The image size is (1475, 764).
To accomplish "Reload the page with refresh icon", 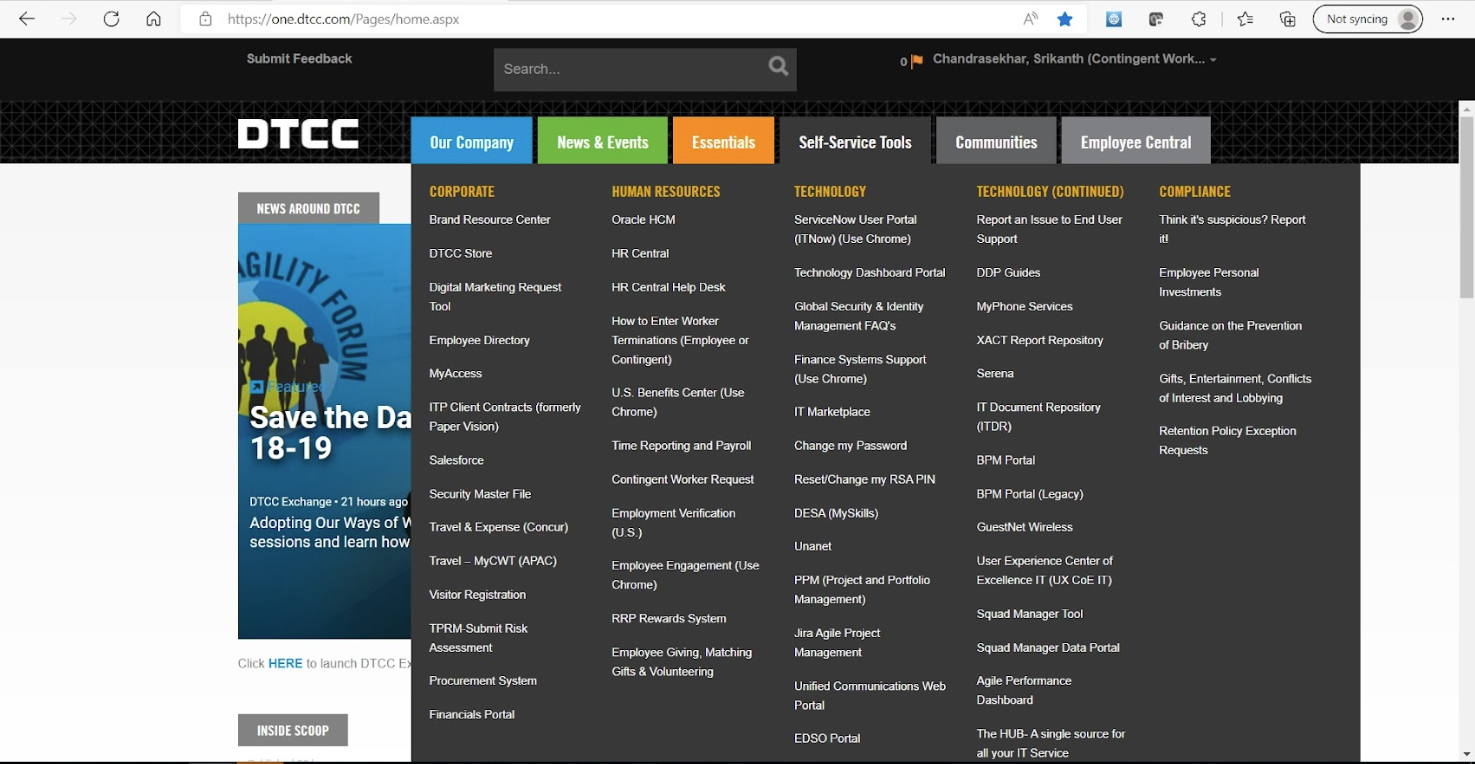I will tap(111, 19).
